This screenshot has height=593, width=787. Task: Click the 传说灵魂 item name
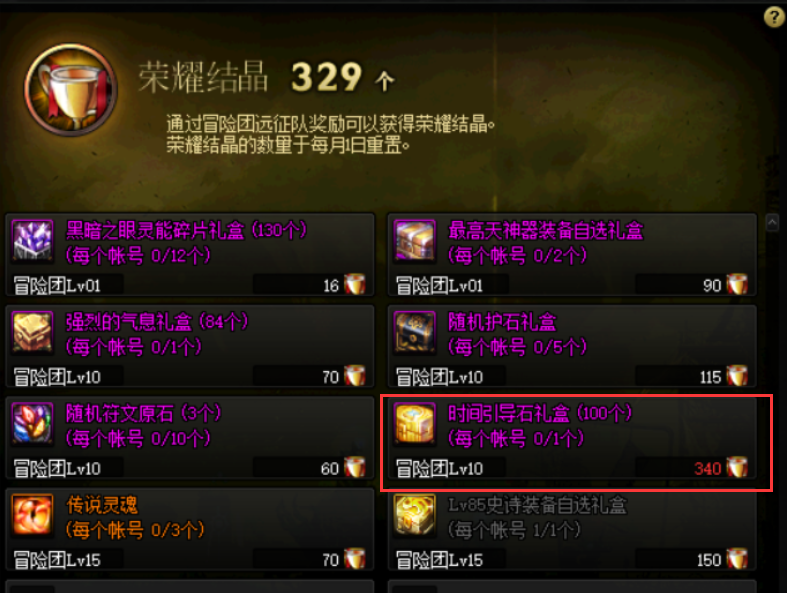pos(102,505)
